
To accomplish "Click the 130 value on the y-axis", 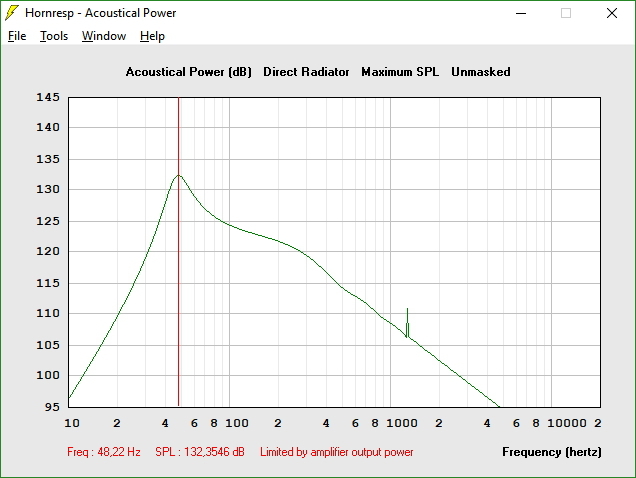I will tap(48, 189).
